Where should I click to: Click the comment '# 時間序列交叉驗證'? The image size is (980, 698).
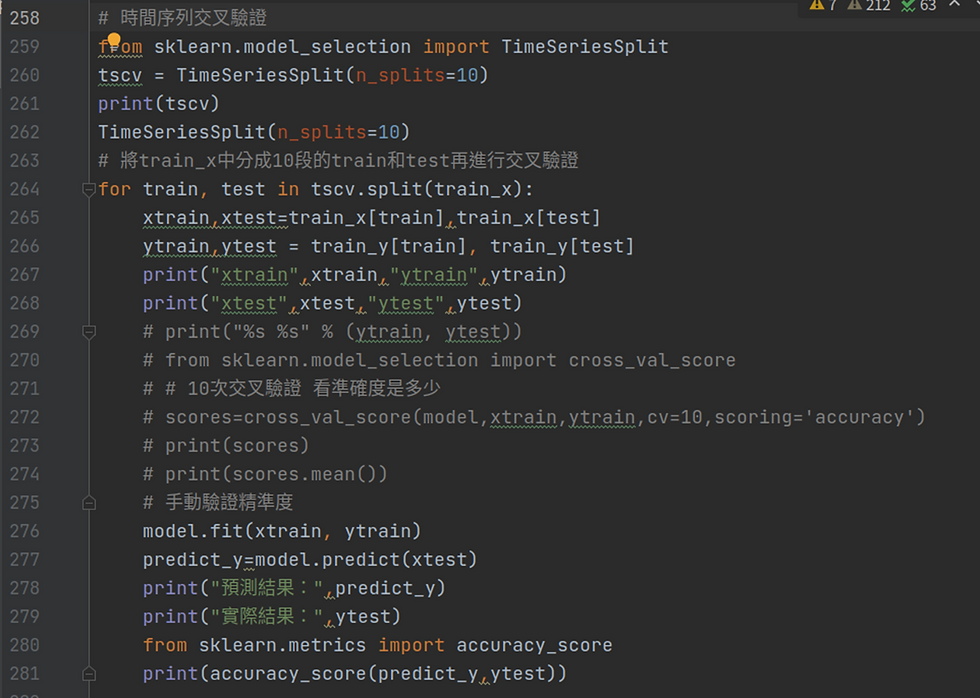182,18
